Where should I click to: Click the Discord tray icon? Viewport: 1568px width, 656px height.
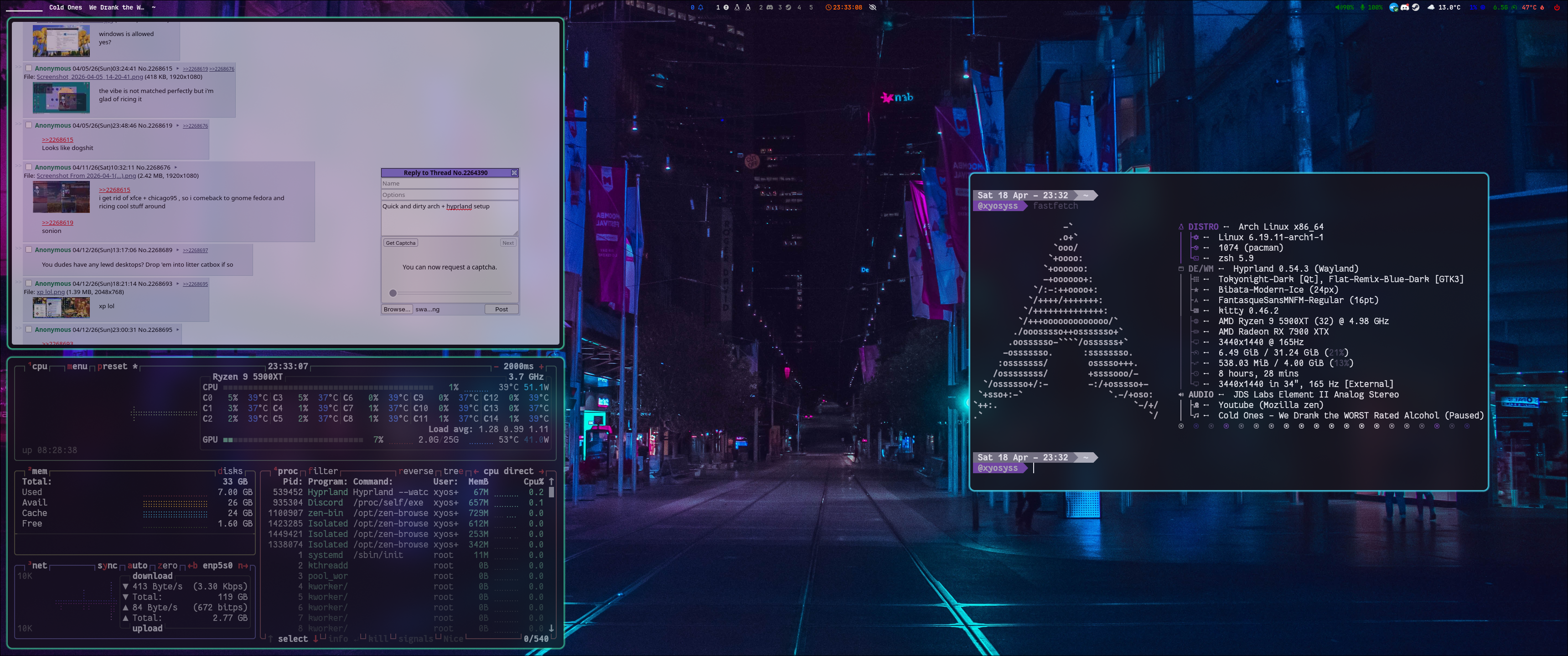[1405, 7]
